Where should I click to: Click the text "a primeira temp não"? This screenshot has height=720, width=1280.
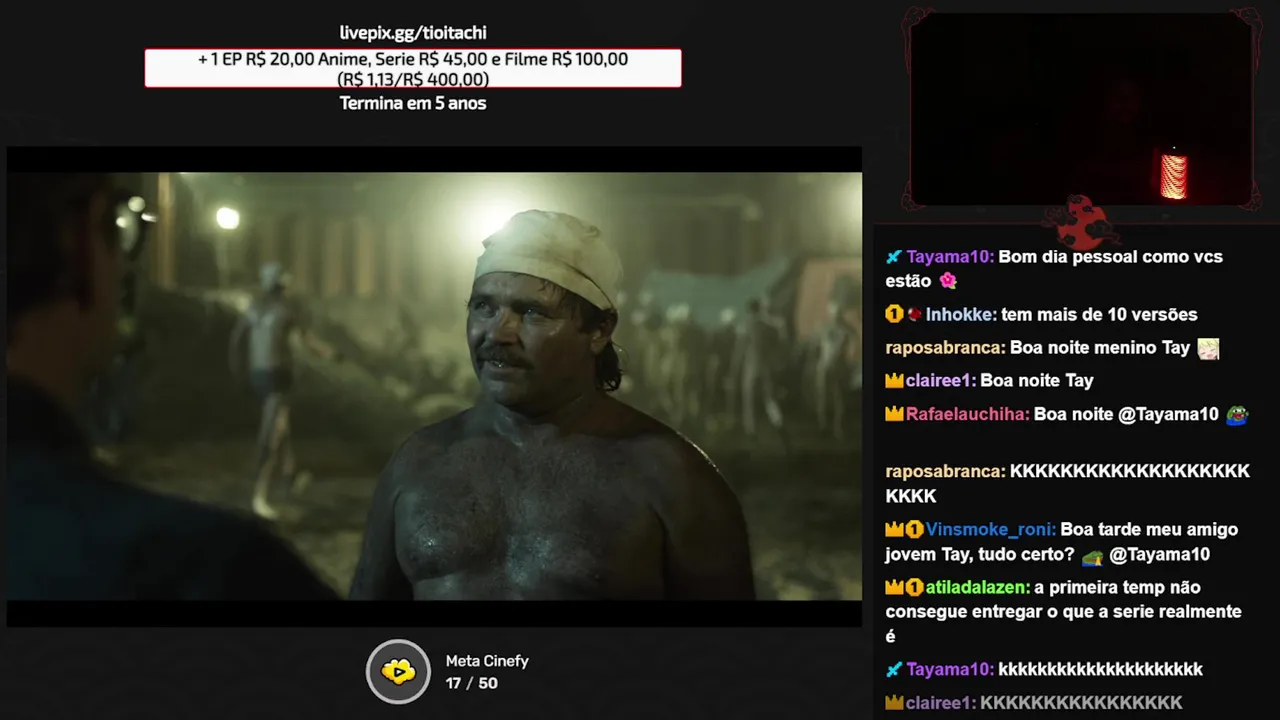point(1117,588)
